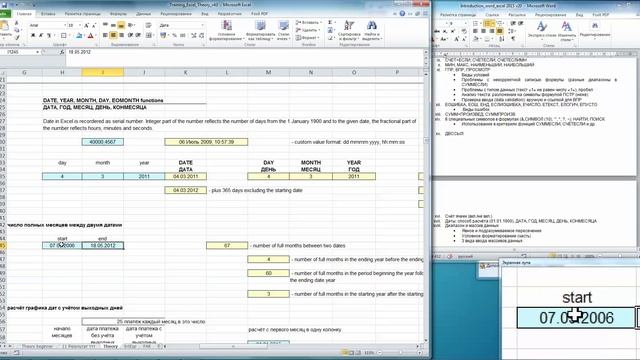640x360 pixels.
Task: Click the Orientation icon in Excel alignment group
Action: [131, 25]
